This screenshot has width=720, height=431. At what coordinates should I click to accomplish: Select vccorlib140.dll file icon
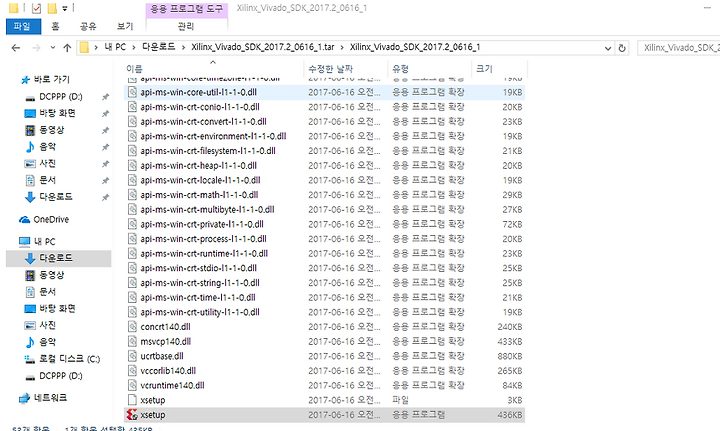[x=132, y=371]
